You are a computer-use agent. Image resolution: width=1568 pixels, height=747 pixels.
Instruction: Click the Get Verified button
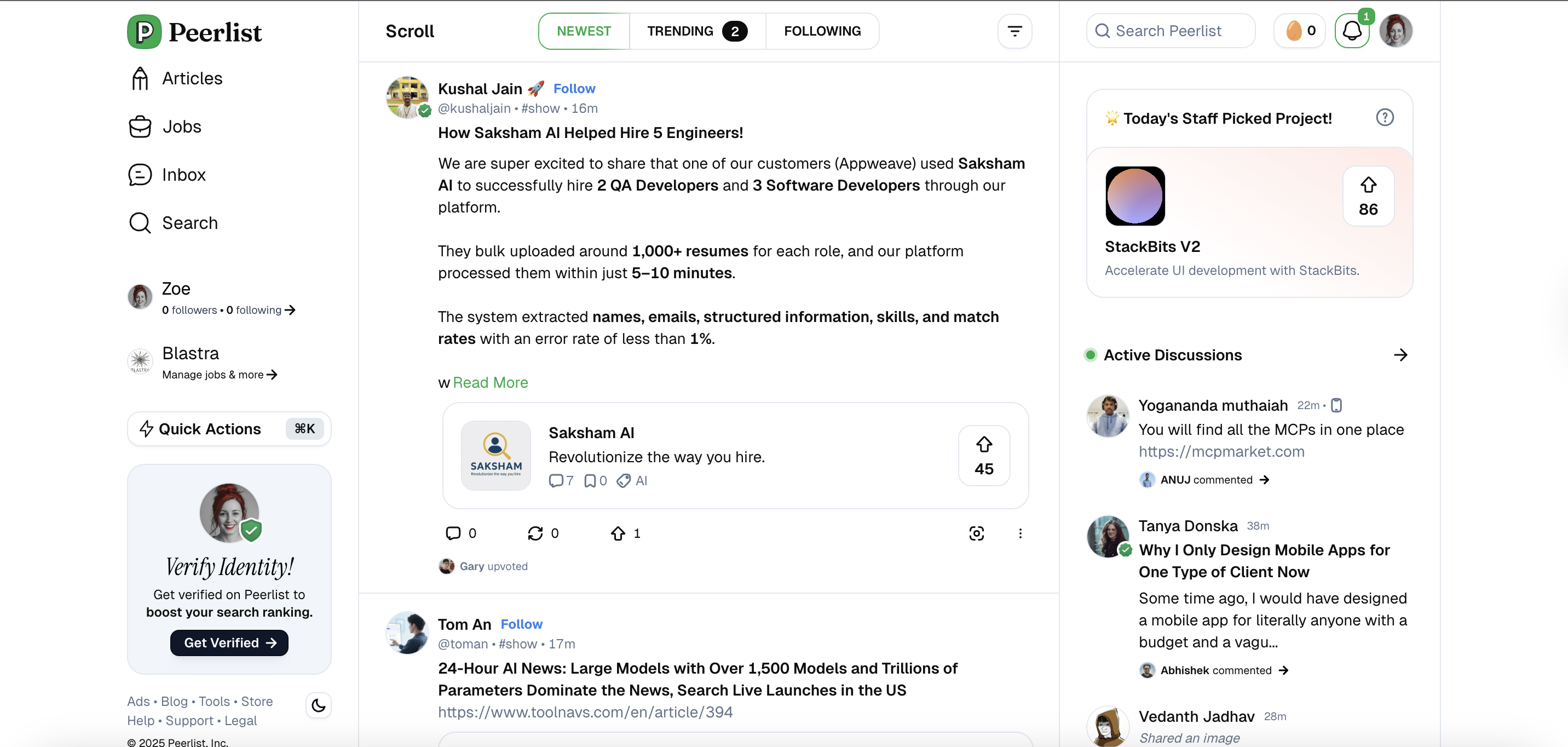coord(229,643)
